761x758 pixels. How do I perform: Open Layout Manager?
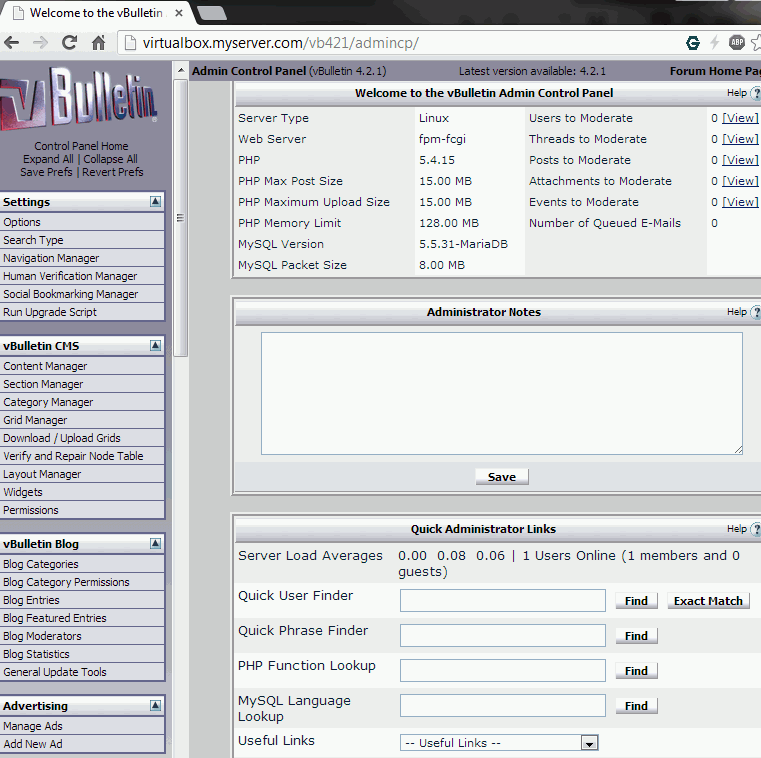(82, 474)
